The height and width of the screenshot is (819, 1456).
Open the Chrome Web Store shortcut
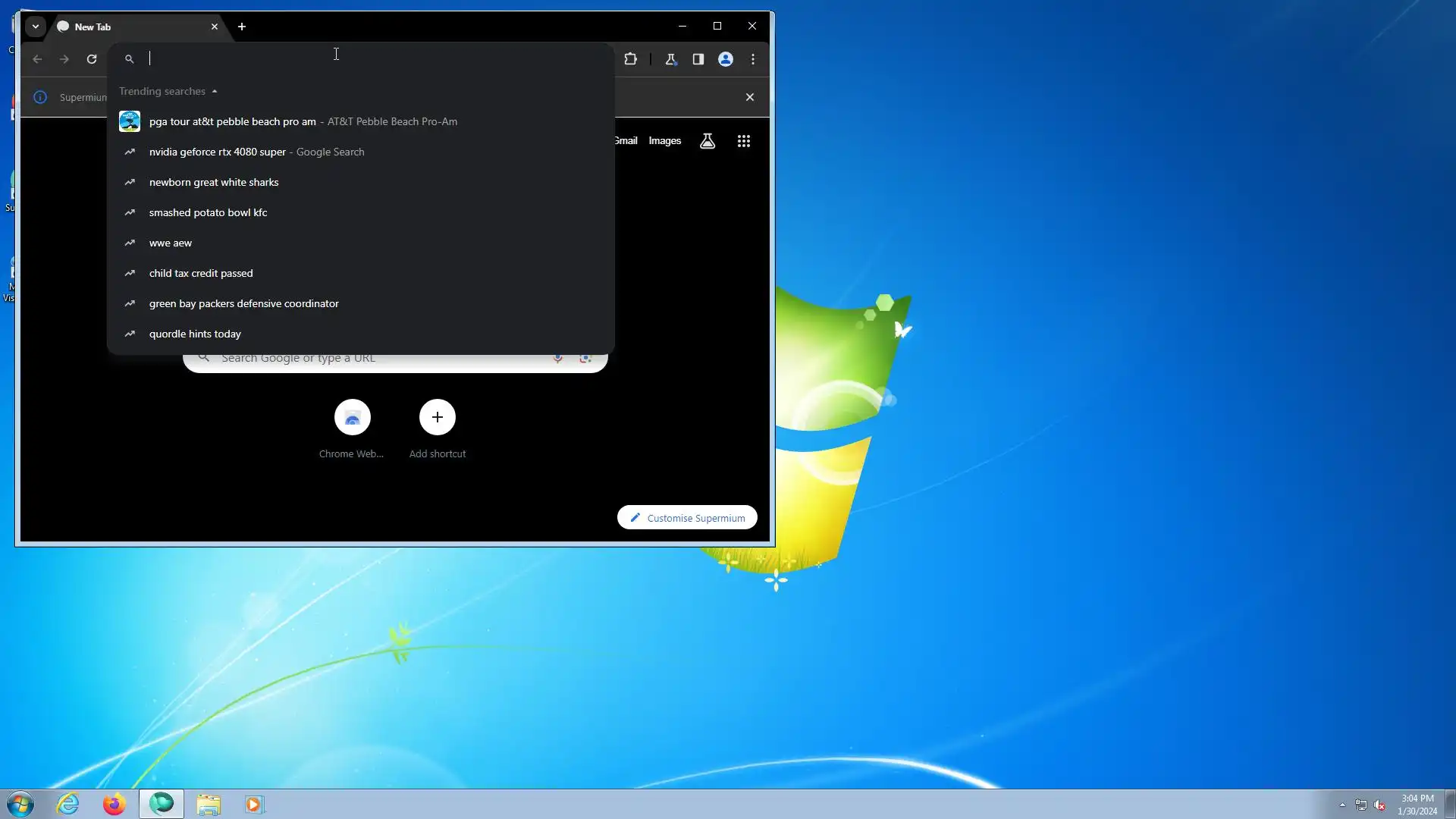coord(353,418)
